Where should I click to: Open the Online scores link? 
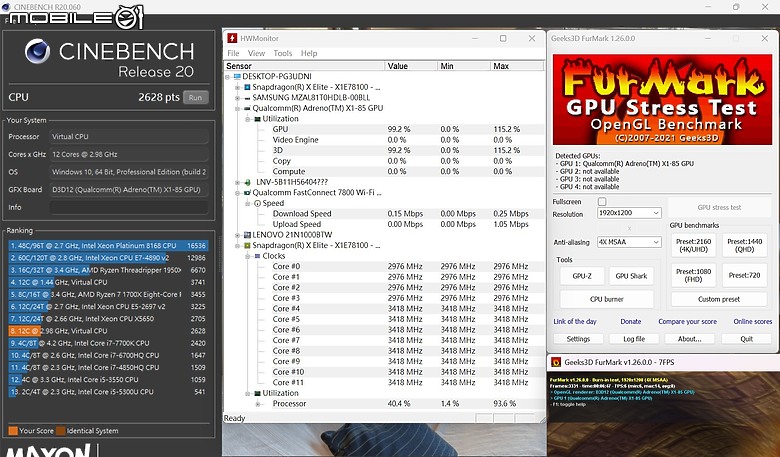click(753, 322)
